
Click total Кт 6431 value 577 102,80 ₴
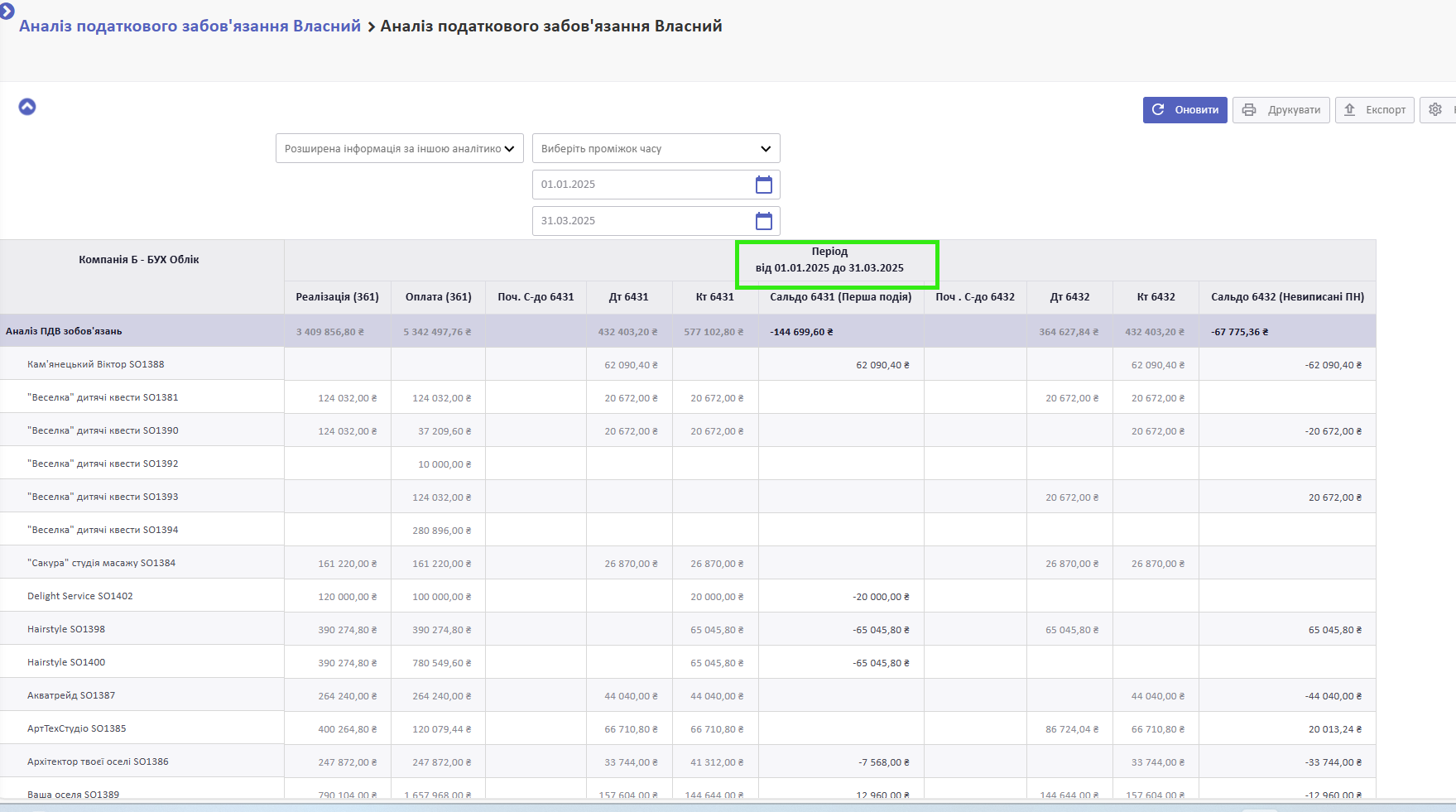(714, 332)
